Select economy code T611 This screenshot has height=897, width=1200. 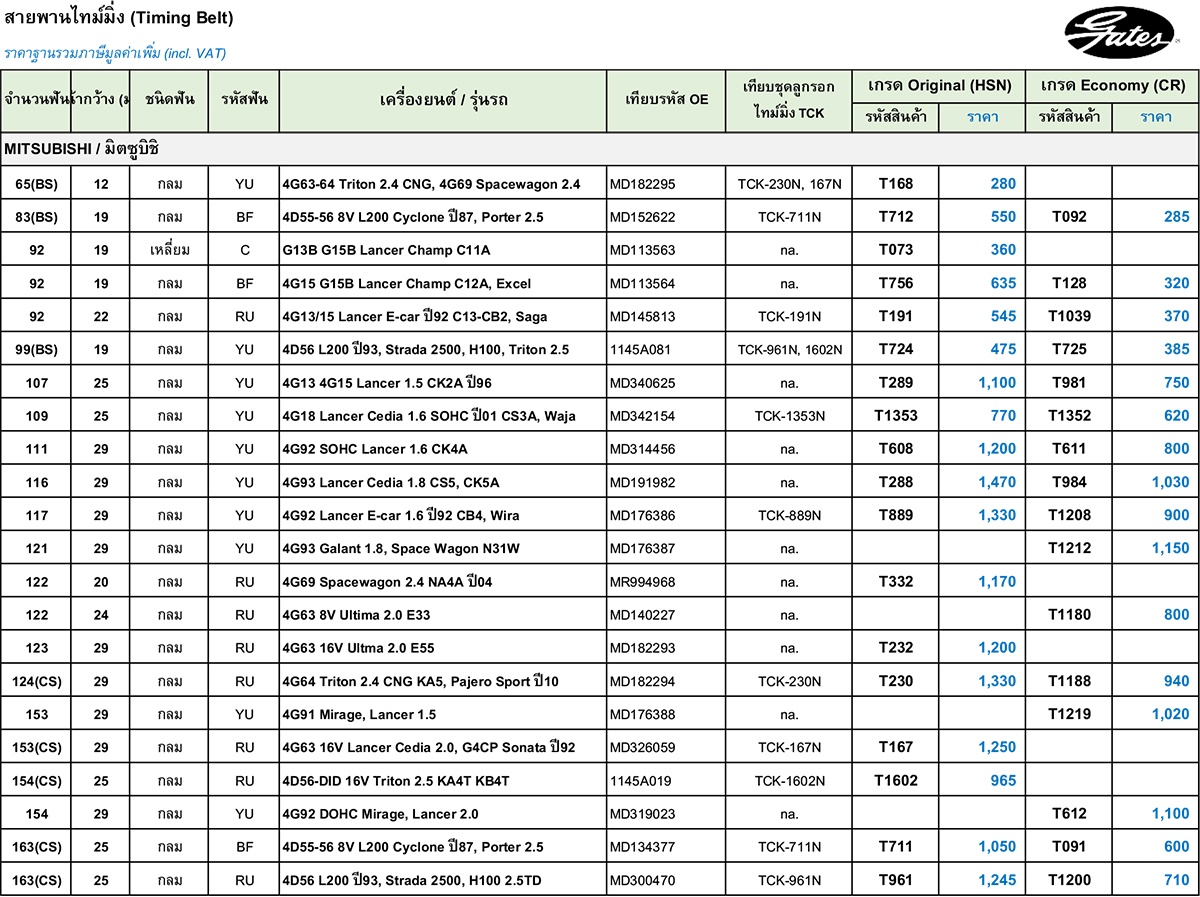(x=1069, y=448)
